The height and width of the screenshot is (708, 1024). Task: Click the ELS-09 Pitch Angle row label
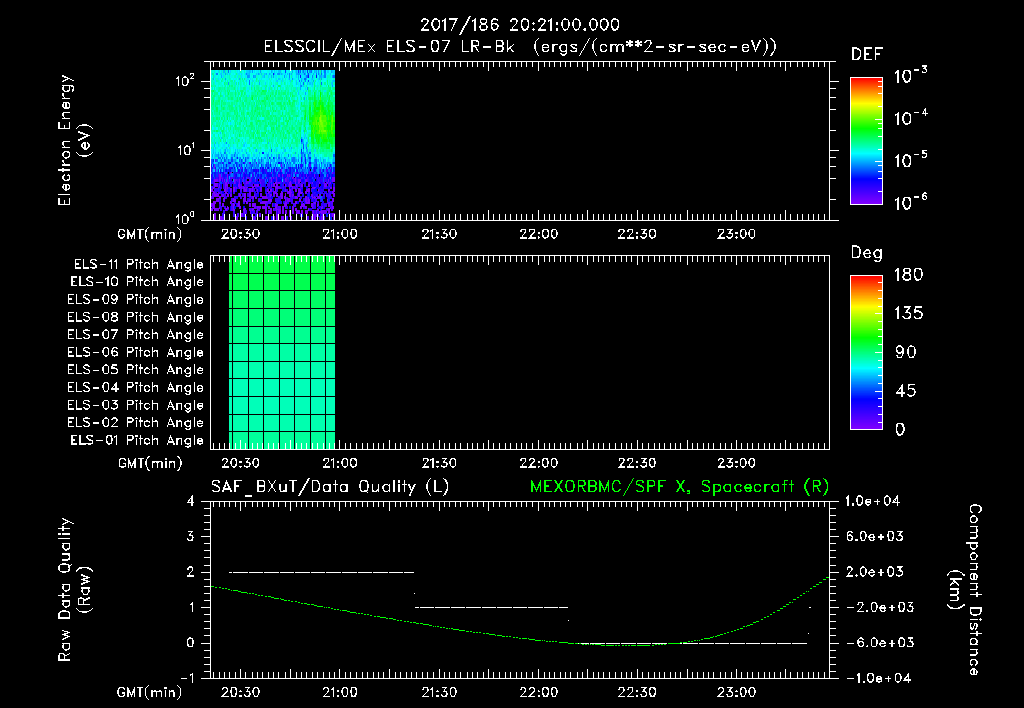click(135, 300)
